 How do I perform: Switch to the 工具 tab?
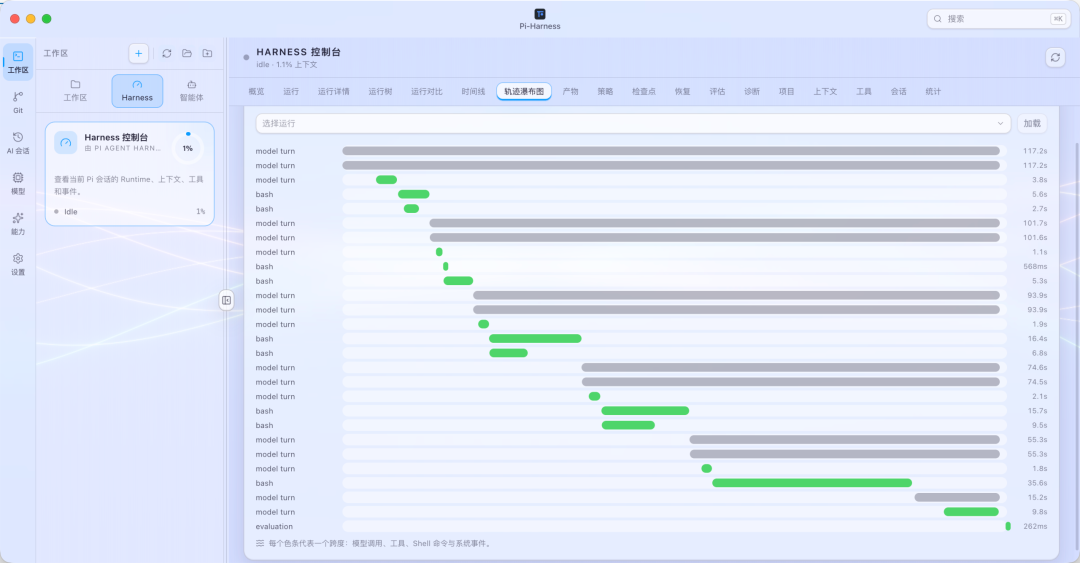pyautogui.click(x=864, y=92)
